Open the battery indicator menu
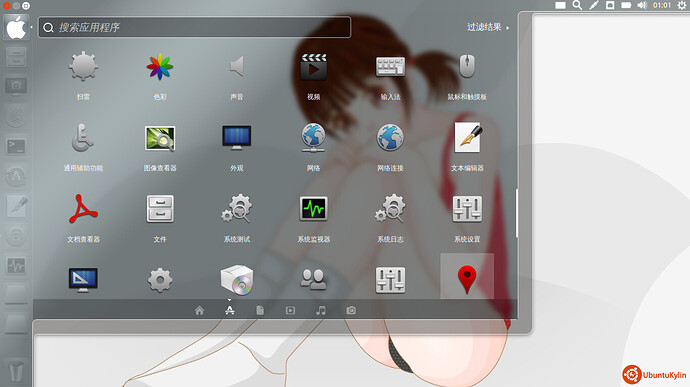690x387 pixels. (x=626, y=5)
